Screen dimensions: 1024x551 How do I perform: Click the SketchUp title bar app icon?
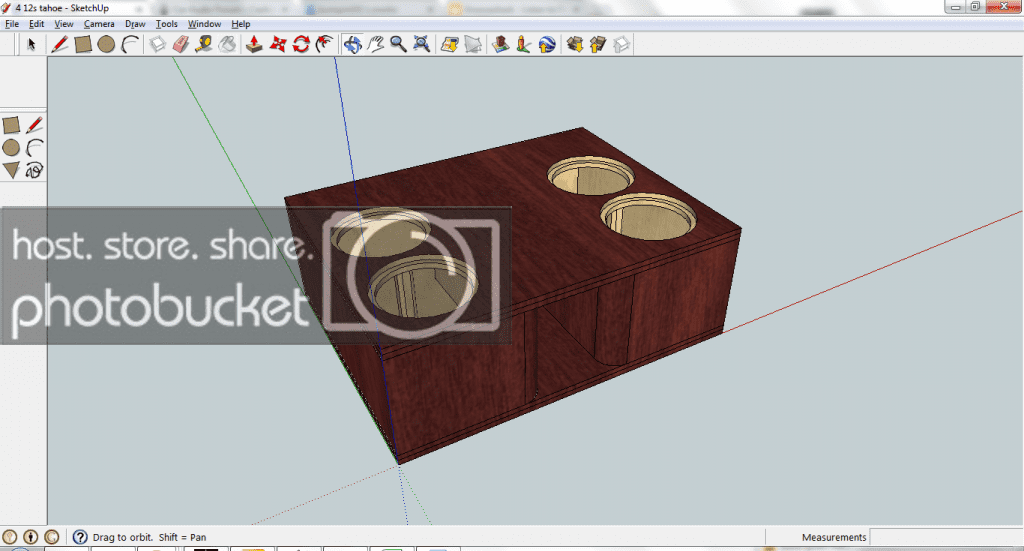tap(7, 8)
